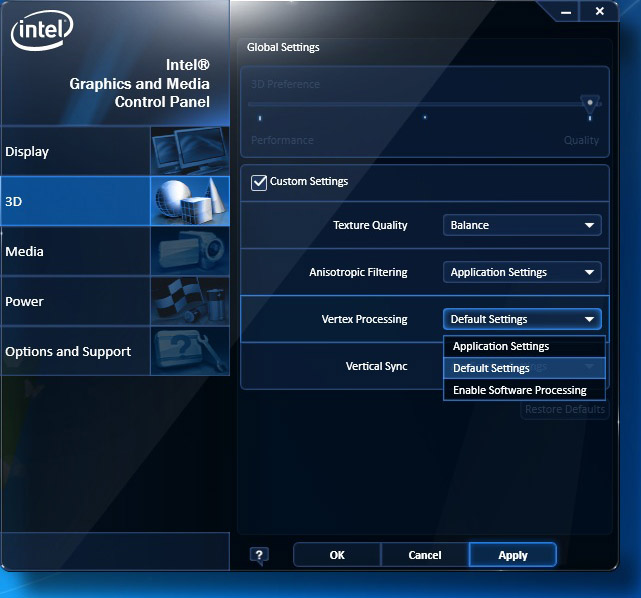The height and width of the screenshot is (598, 641).
Task: Click the Intel logo
Action: [x=42, y=30]
